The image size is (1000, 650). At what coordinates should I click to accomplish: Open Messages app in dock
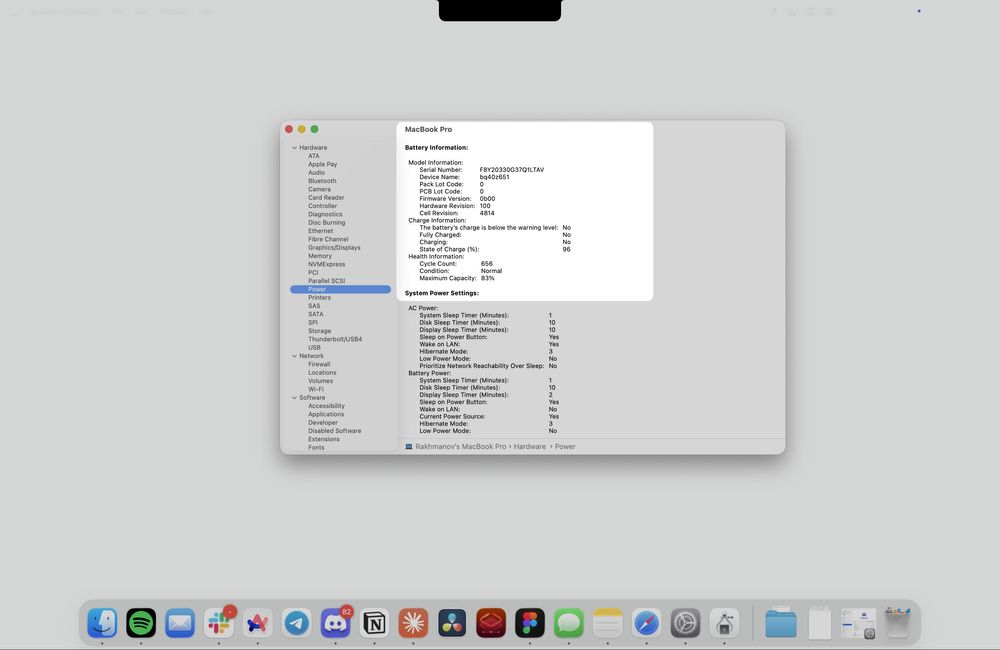click(569, 623)
